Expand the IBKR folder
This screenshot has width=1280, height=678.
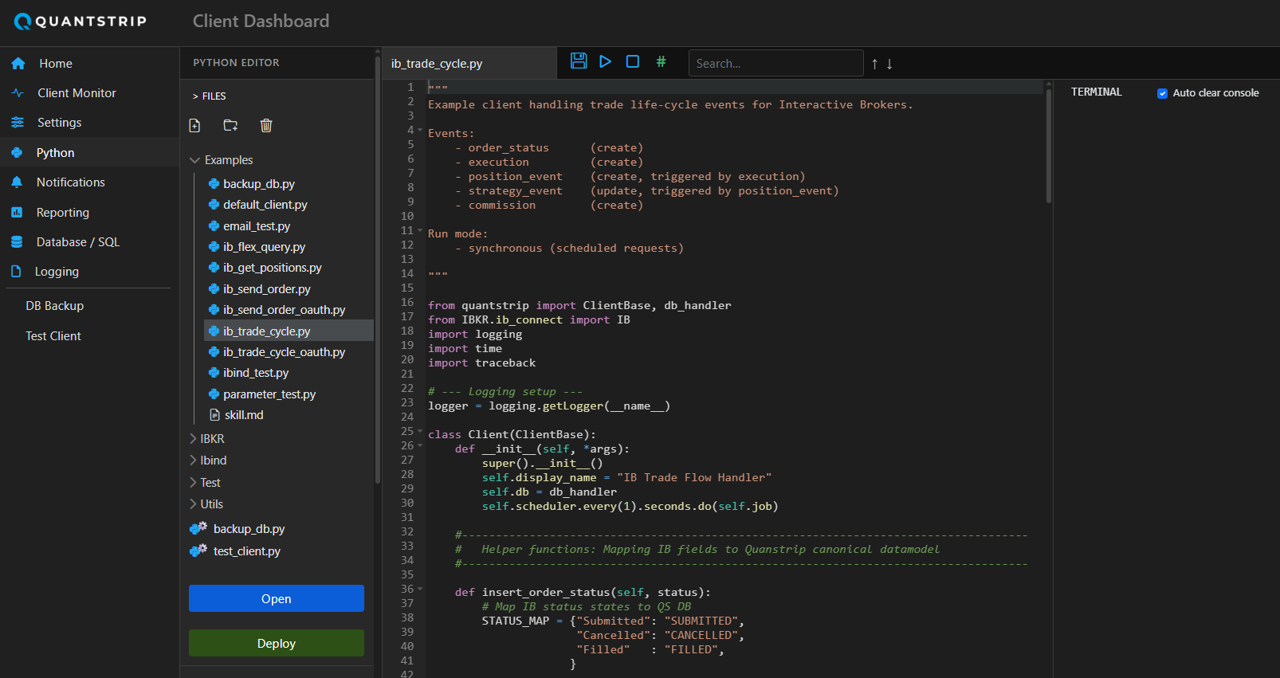pyautogui.click(x=193, y=438)
